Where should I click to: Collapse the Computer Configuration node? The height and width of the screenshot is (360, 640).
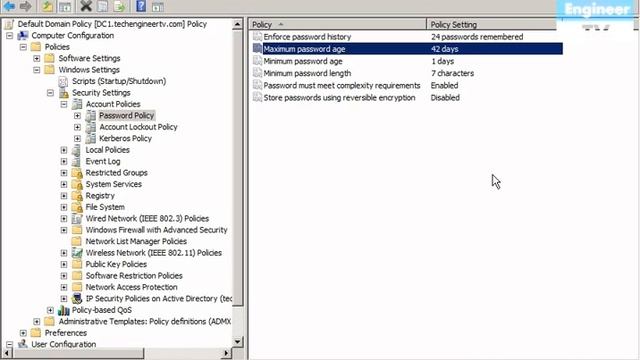[10, 36]
